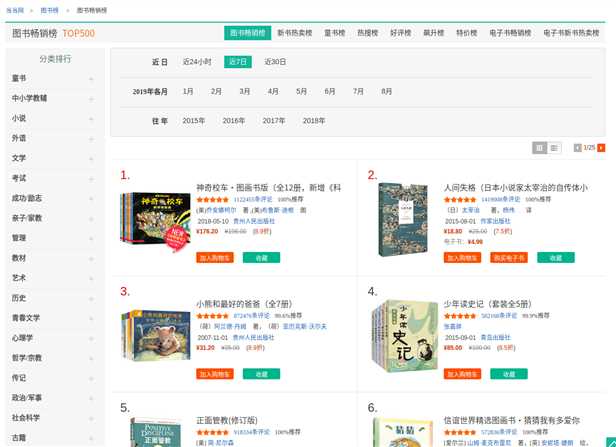Go to next page red arrow
Viewport: 616px width, 447px height.
pyautogui.click(x=601, y=148)
